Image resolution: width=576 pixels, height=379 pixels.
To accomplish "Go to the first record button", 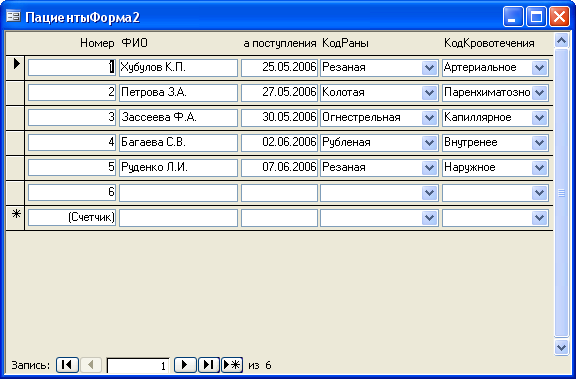I will (67, 365).
